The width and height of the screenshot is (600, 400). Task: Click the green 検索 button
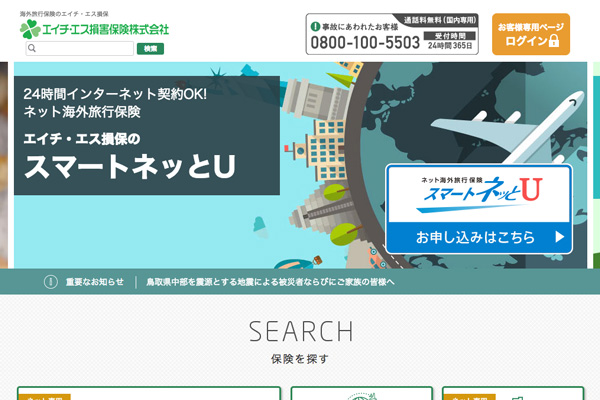coord(150,49)
